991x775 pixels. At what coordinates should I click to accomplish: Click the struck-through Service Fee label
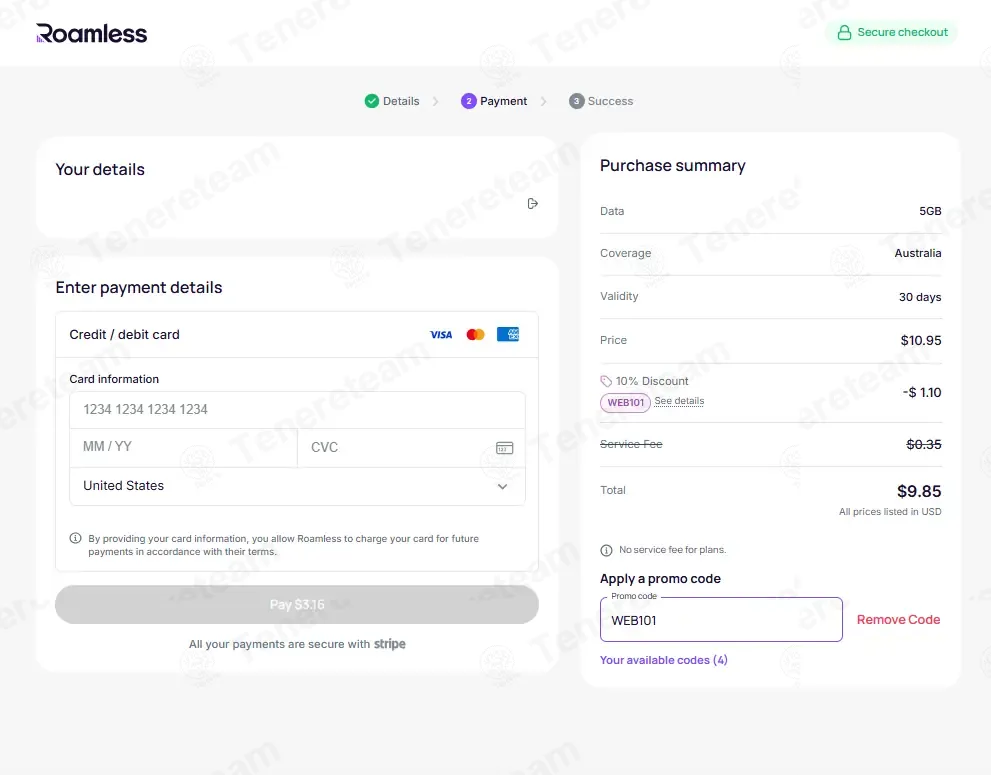(x=631, y=444)
